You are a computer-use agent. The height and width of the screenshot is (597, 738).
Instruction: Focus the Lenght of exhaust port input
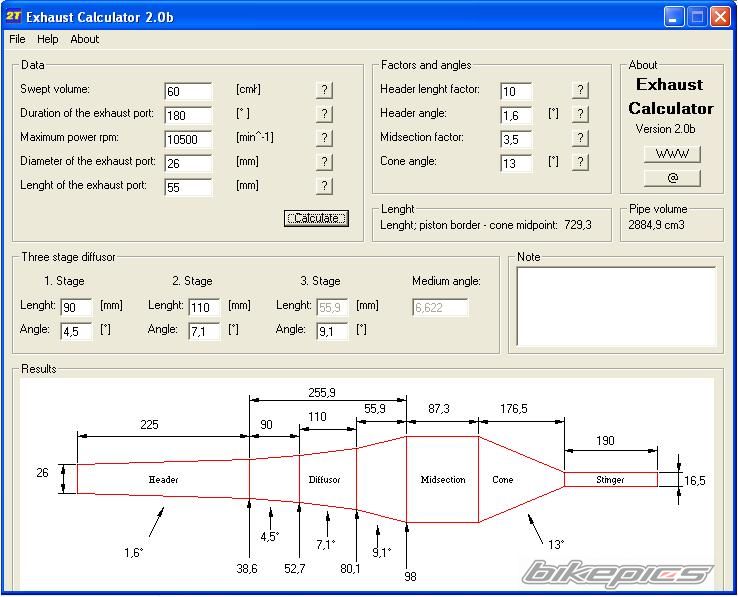pos(188,187)
